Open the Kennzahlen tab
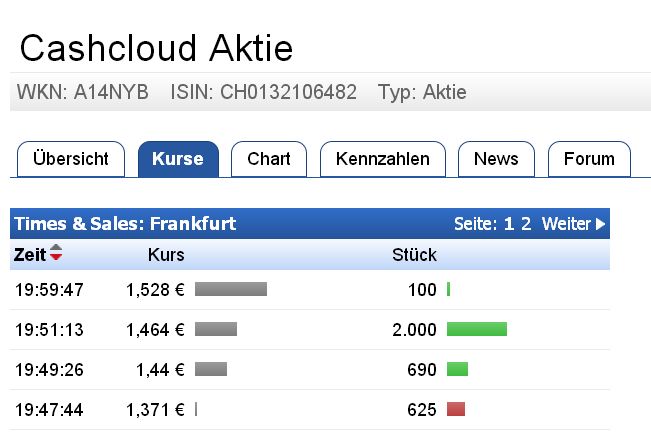The image size is (651, 435). tap(383, 159)
